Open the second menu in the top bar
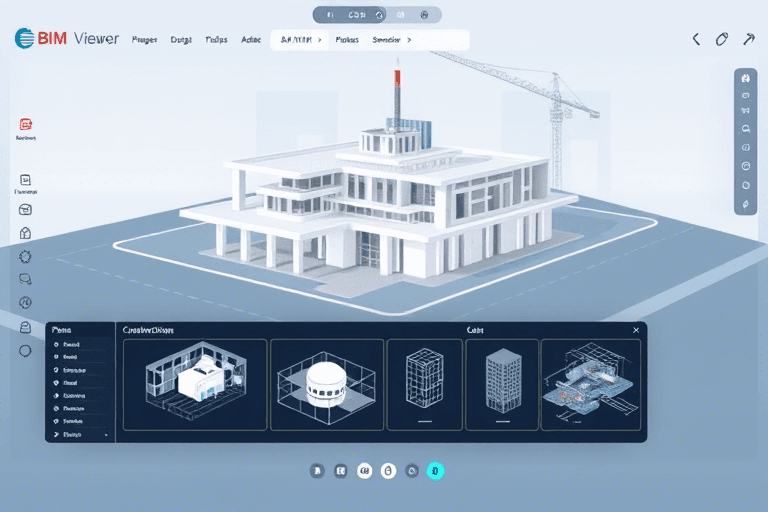Image resolution: width=768 pixels, height=512 pixels. click(181, 40)
